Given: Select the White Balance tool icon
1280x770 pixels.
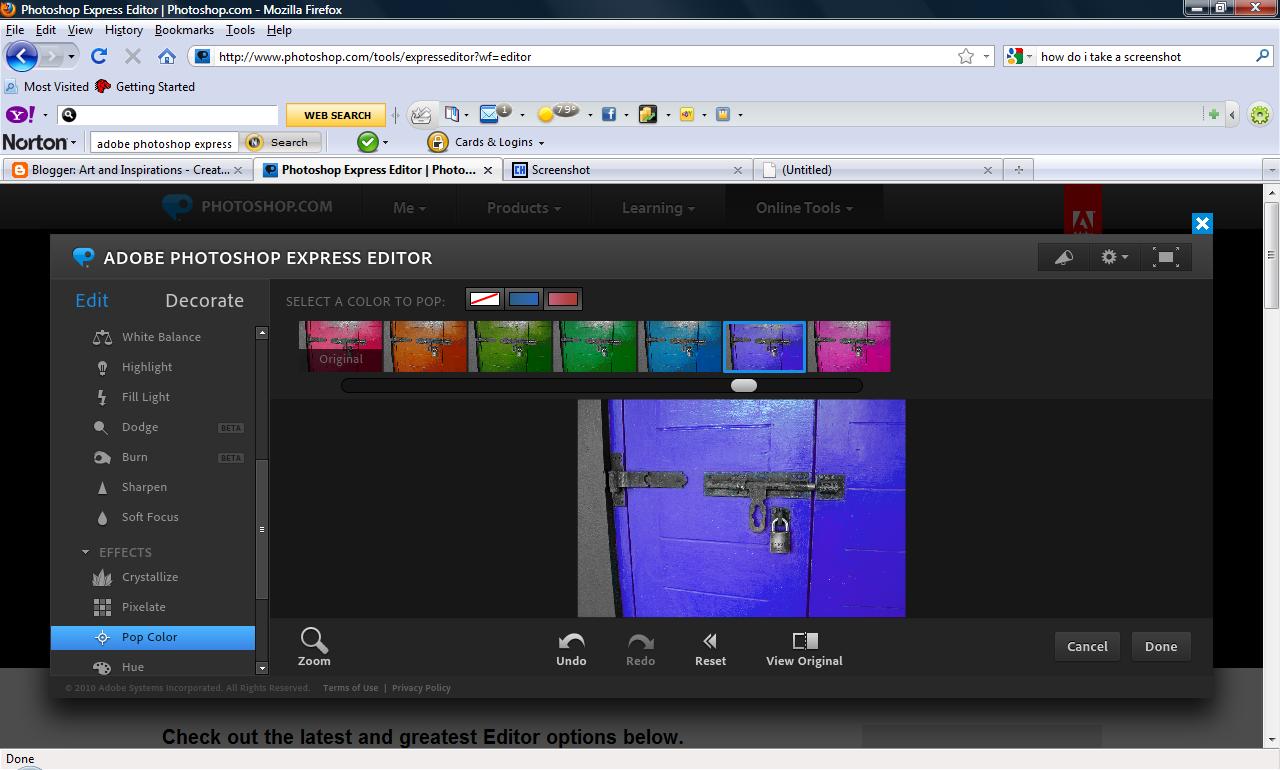Looking at the screenshot, I should (102, 337).
